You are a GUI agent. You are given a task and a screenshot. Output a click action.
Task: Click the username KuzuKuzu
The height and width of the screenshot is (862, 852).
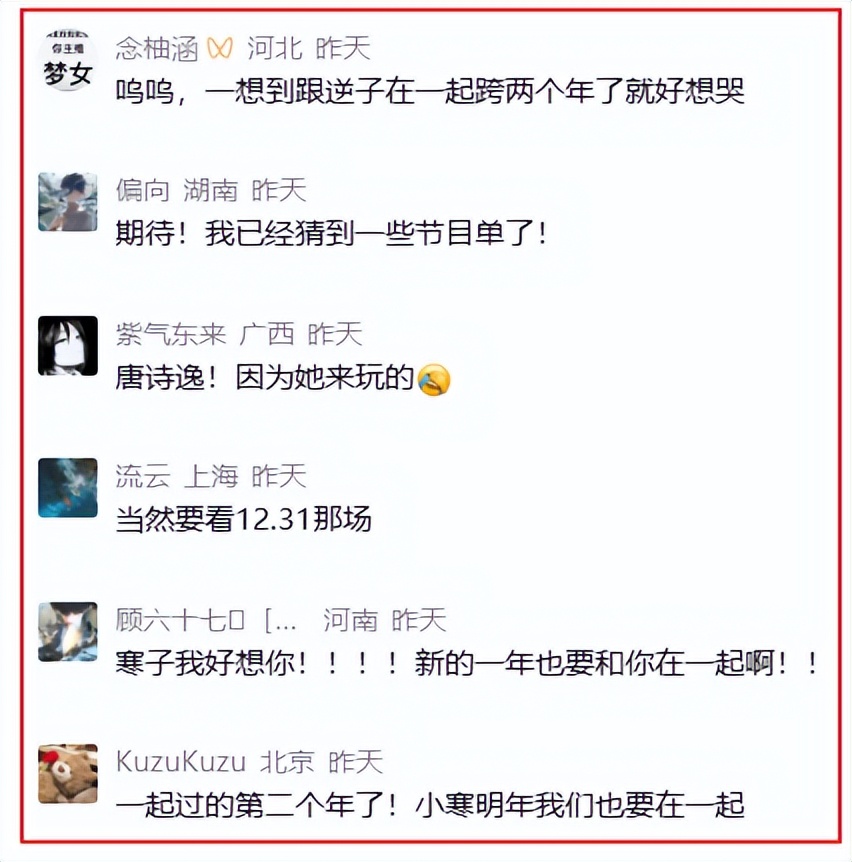(181, 762)
